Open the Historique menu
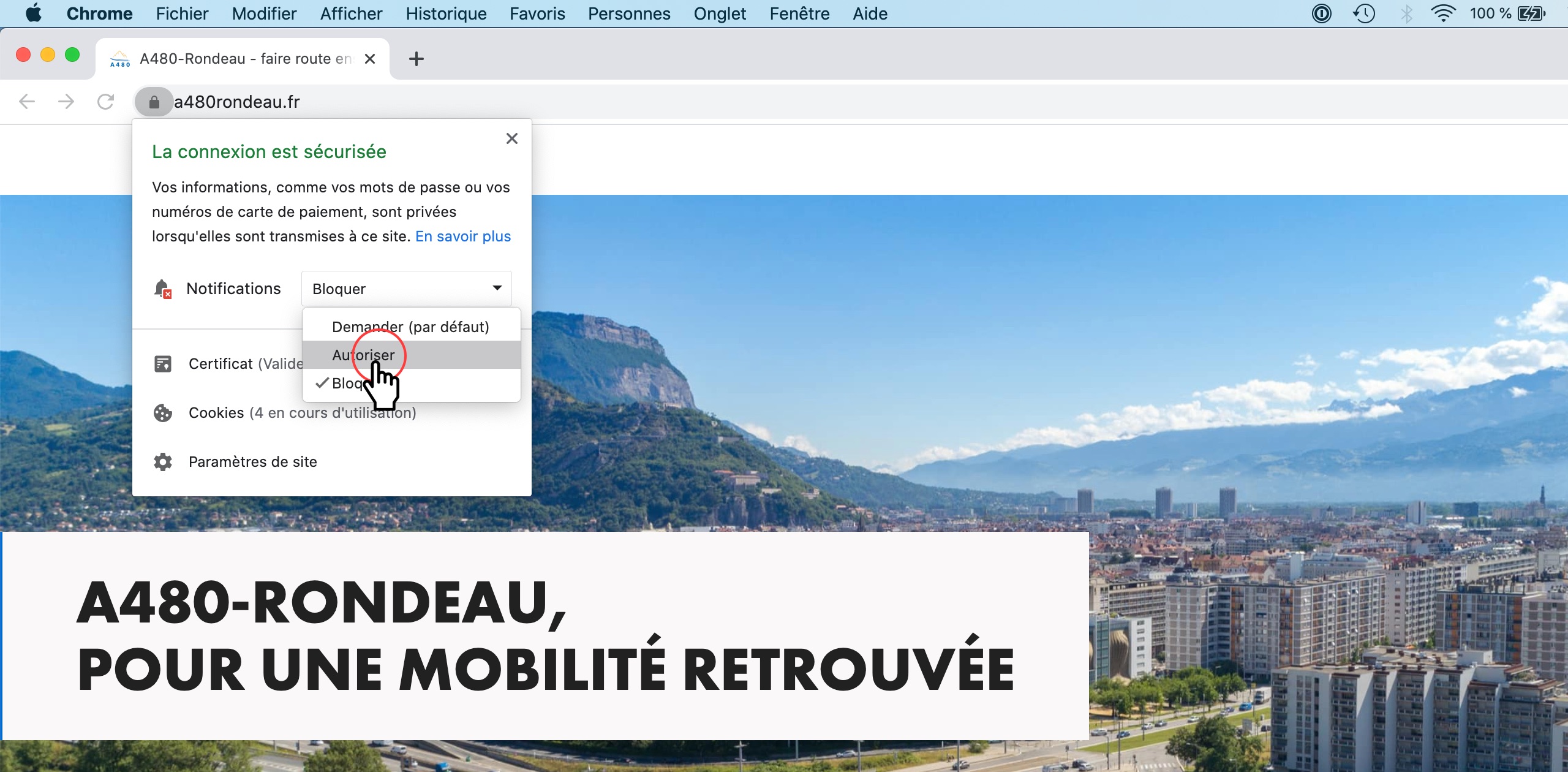Viewport: 1568px width, 772px height. click(446, 13)
